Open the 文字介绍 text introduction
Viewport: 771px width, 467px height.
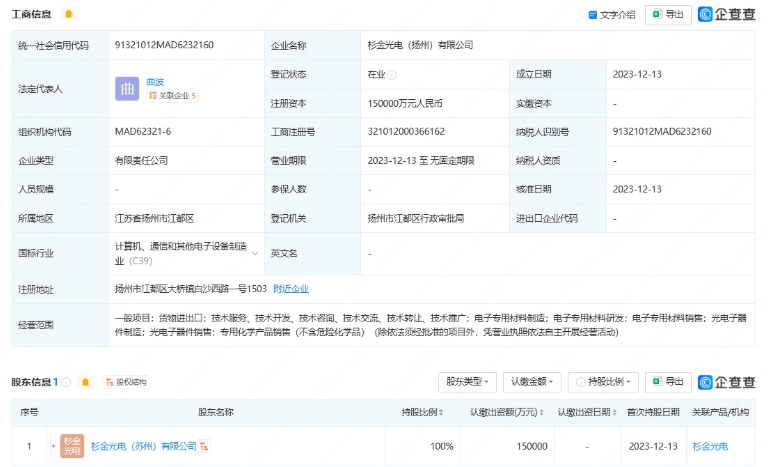[x=612, y=15]
